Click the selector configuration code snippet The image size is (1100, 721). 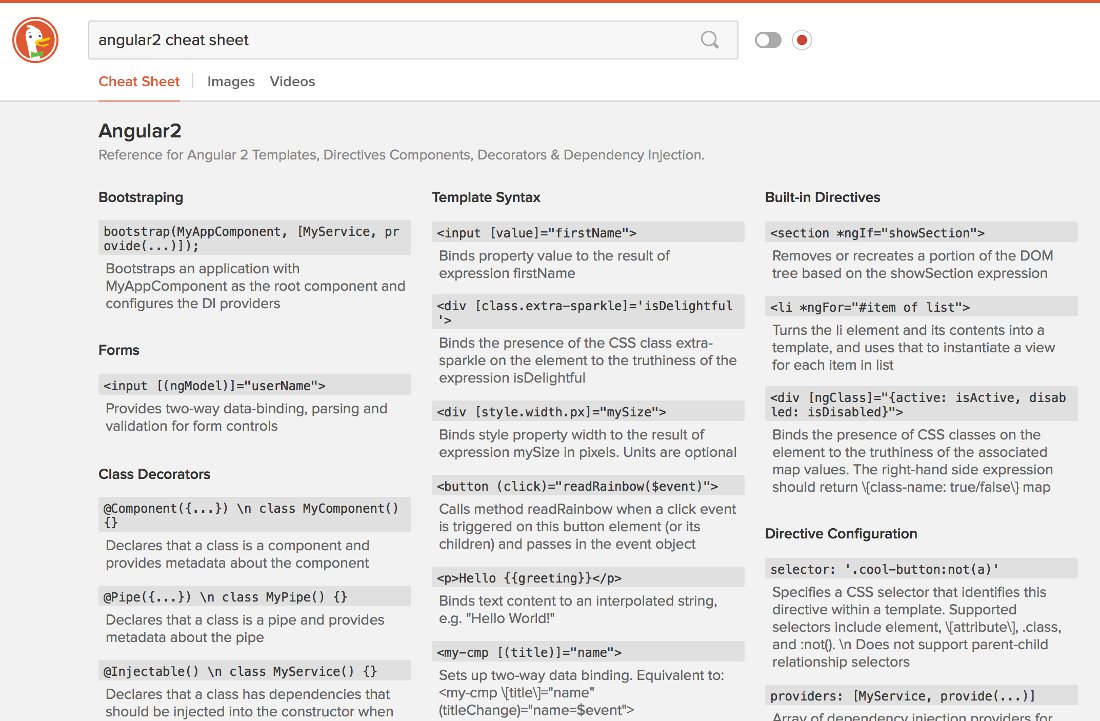[920, 568]
